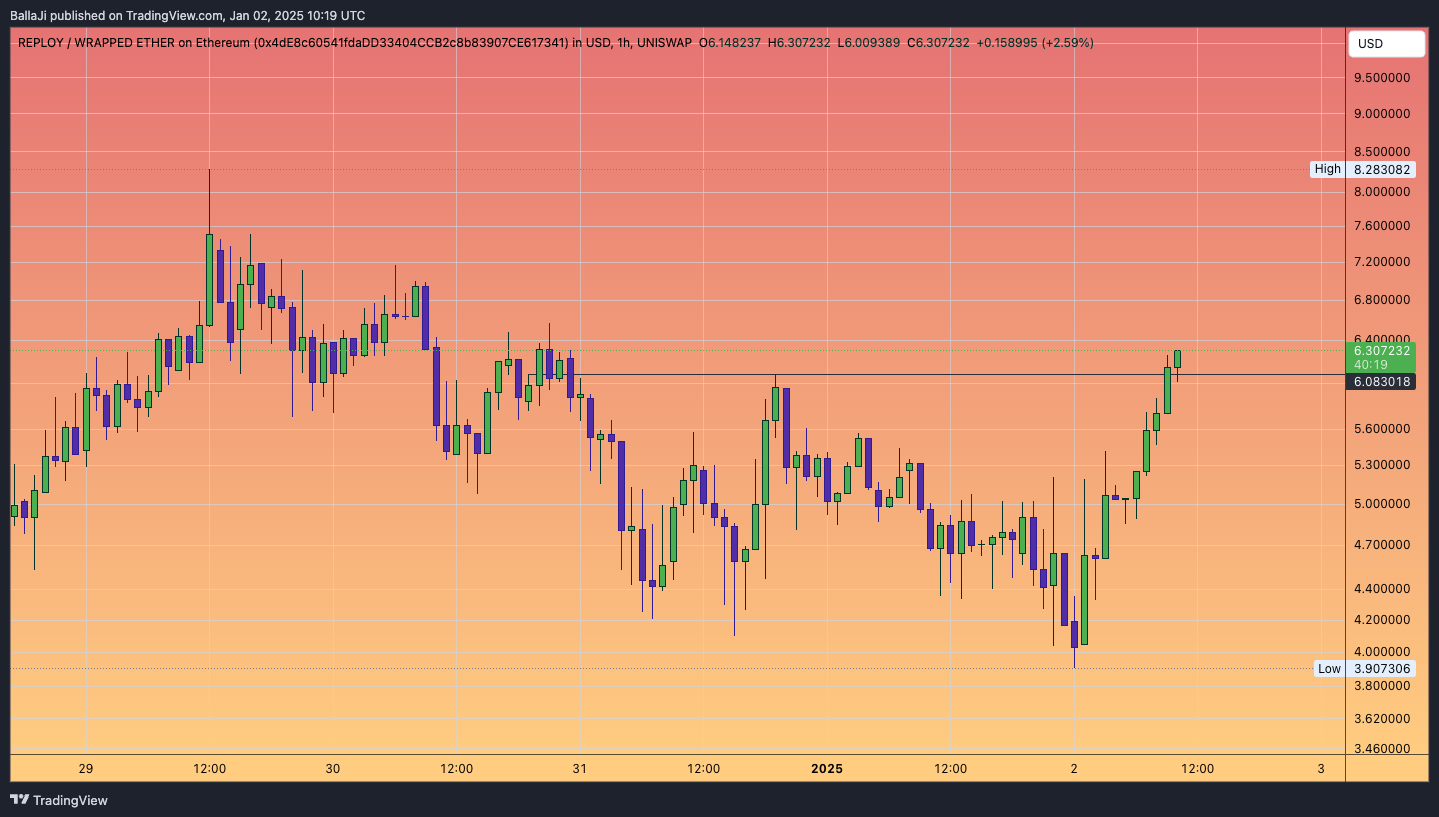The width and height of the screenshot is (1439, 817).
Task: Click the open value O6.148237
Action: click(x=730, y=43)
